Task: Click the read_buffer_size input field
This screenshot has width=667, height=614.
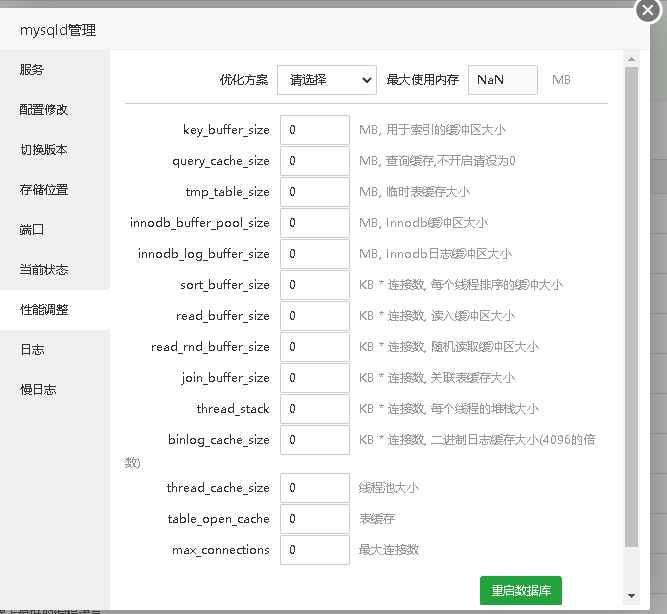Action: pyautogui.click(x=315, y=316)
